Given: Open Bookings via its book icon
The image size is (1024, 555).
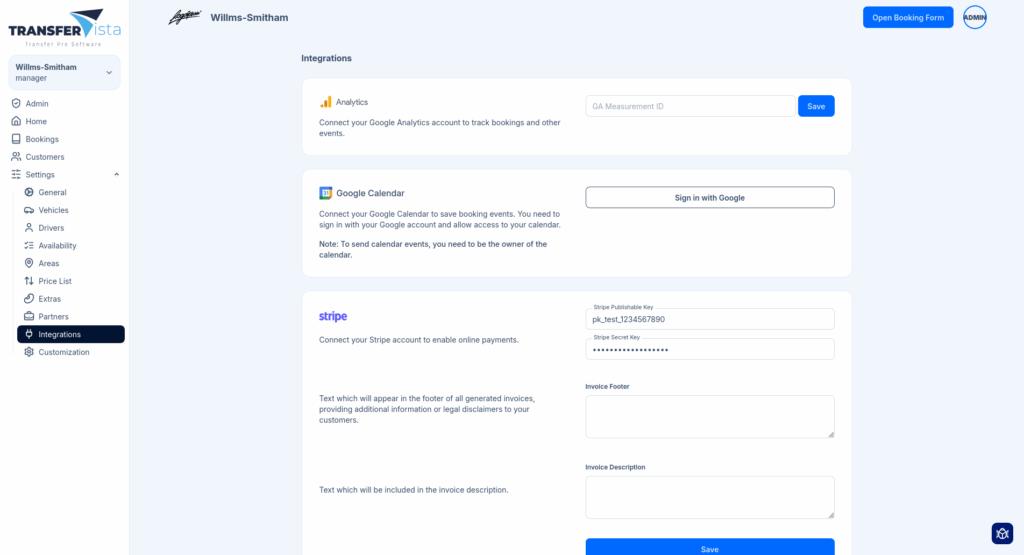Looking at the screenshot, I should [16, 139].
